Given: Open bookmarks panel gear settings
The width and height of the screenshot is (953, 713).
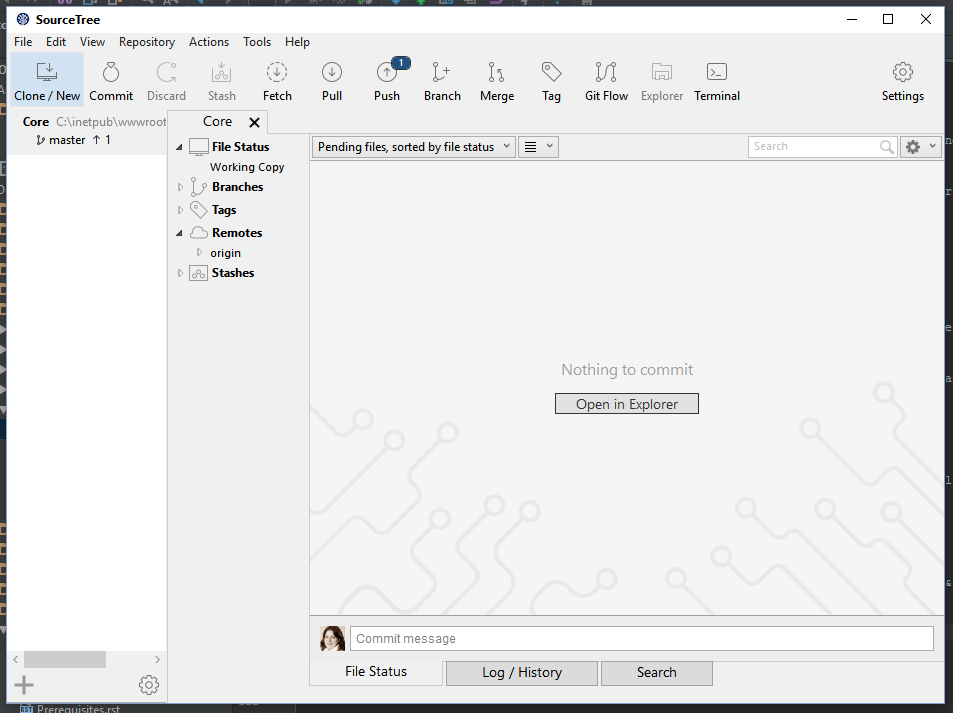Looking at the screenshot, I should (149, 685).
